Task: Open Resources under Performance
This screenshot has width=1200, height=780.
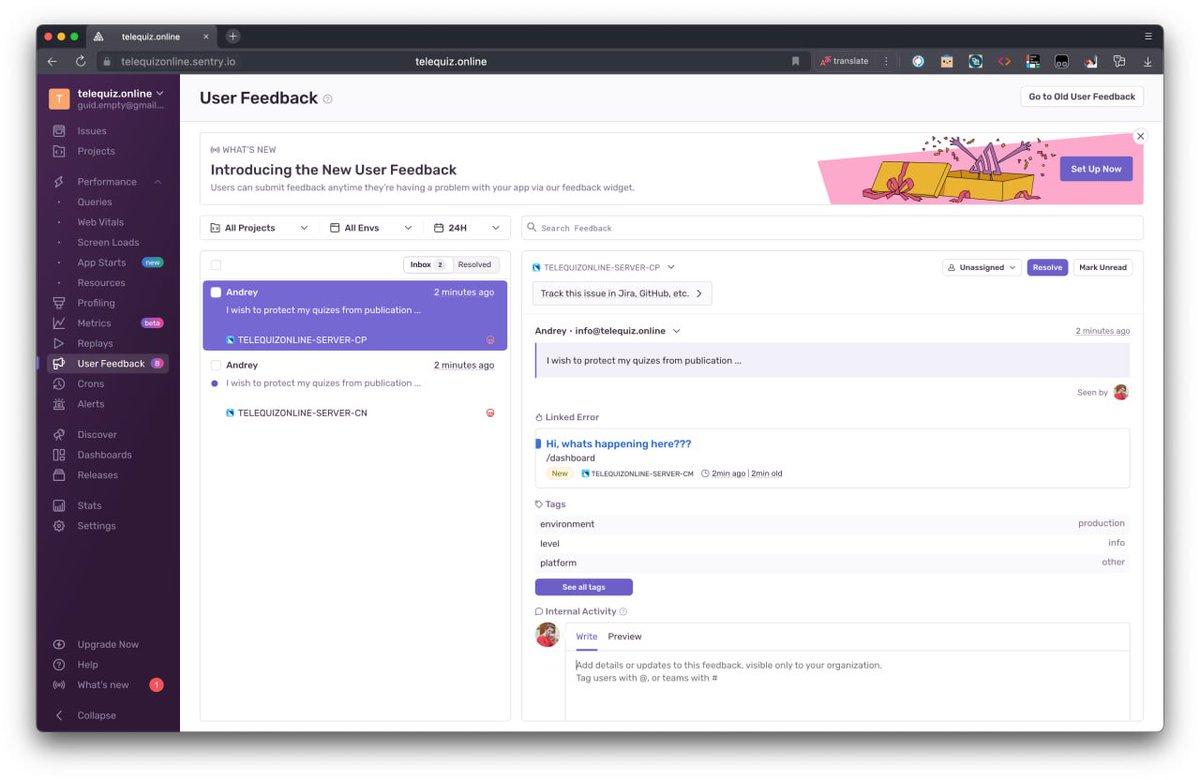Action: (101, 283)
